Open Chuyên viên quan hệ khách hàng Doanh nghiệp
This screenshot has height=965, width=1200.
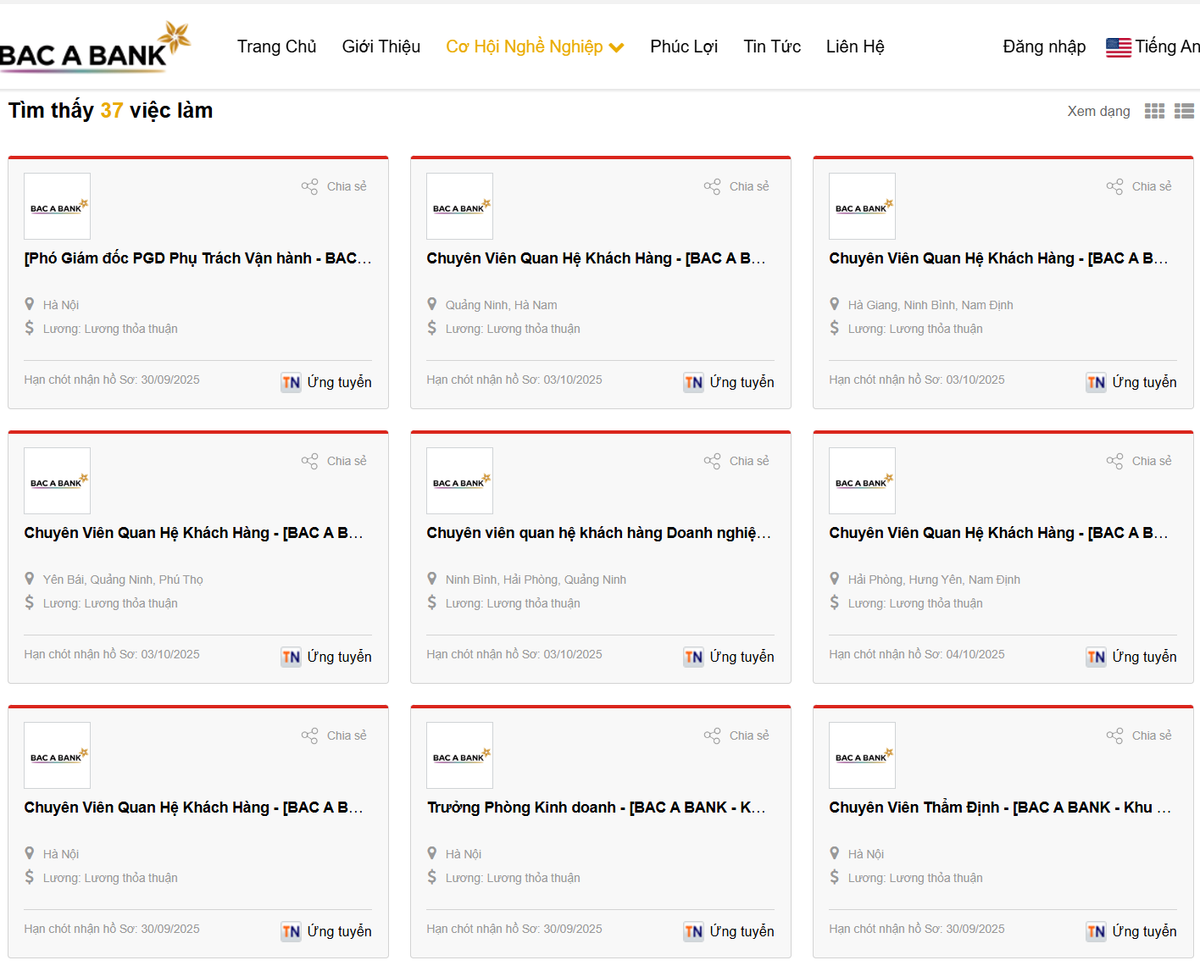[599, 533]
